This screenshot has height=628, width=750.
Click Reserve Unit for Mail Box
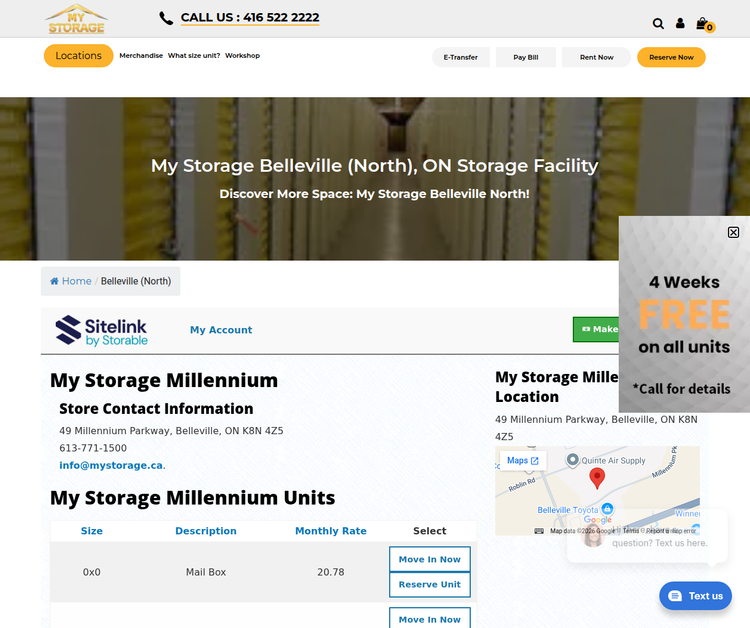click(430, 584)
